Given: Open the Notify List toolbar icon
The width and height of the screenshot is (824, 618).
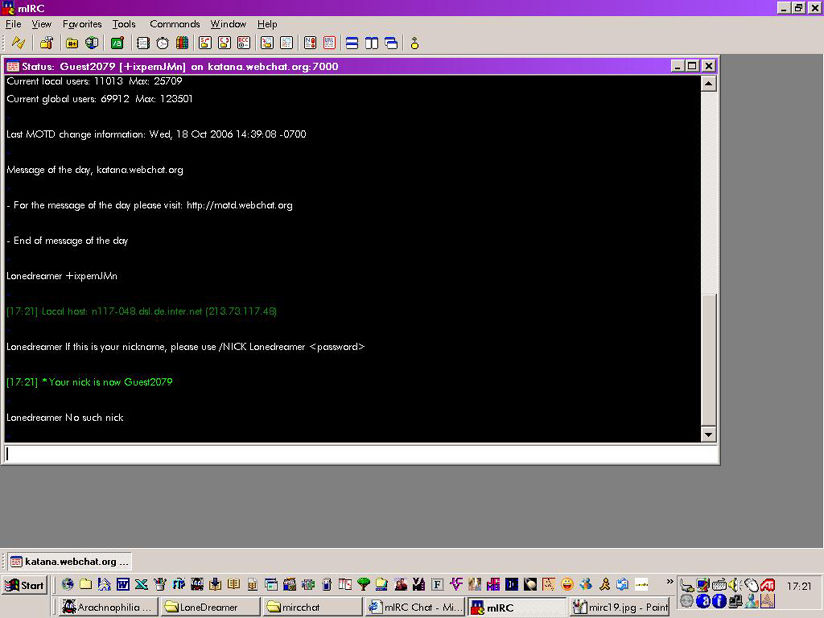Looking at the screenshot, I should 310,43.
